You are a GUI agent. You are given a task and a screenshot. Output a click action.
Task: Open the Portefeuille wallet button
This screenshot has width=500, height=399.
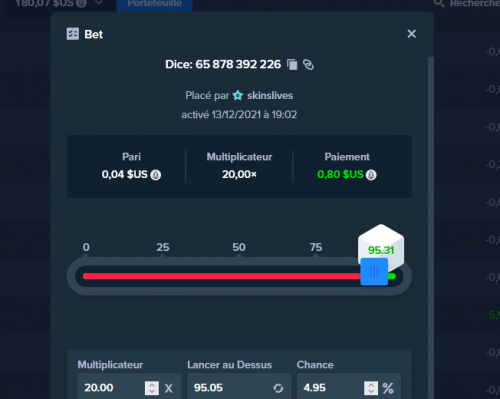[155, 4]
